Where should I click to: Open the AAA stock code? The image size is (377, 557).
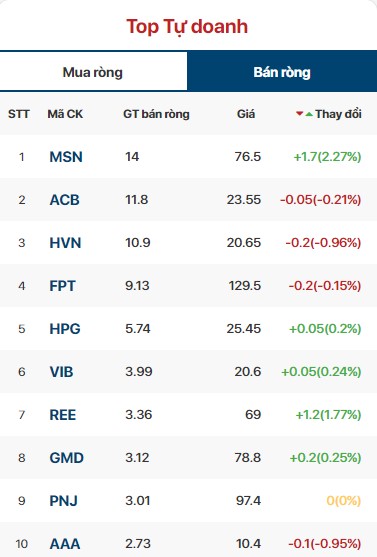tap(65, 544)
